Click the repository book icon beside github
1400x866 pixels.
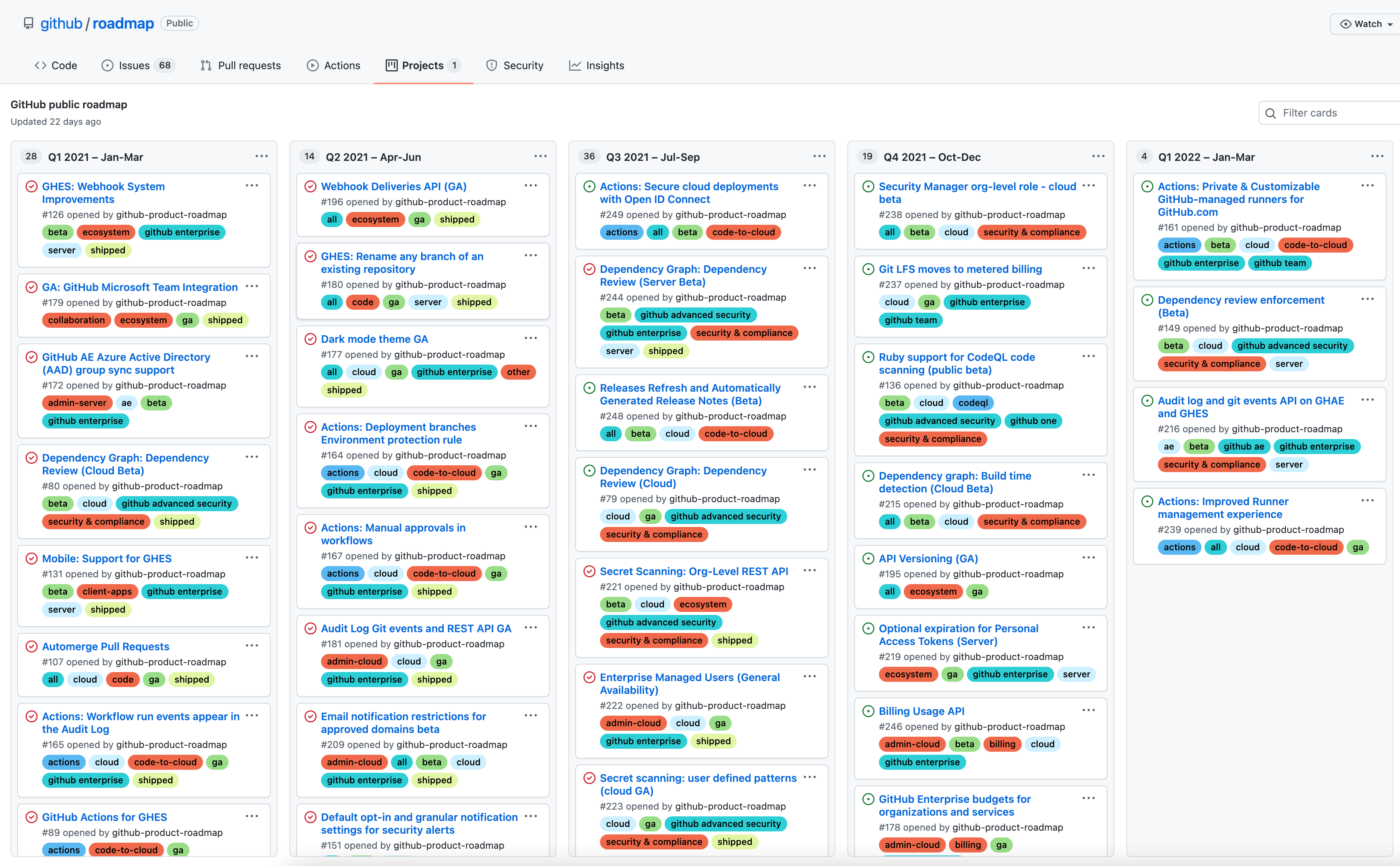(x=28, y=23)
